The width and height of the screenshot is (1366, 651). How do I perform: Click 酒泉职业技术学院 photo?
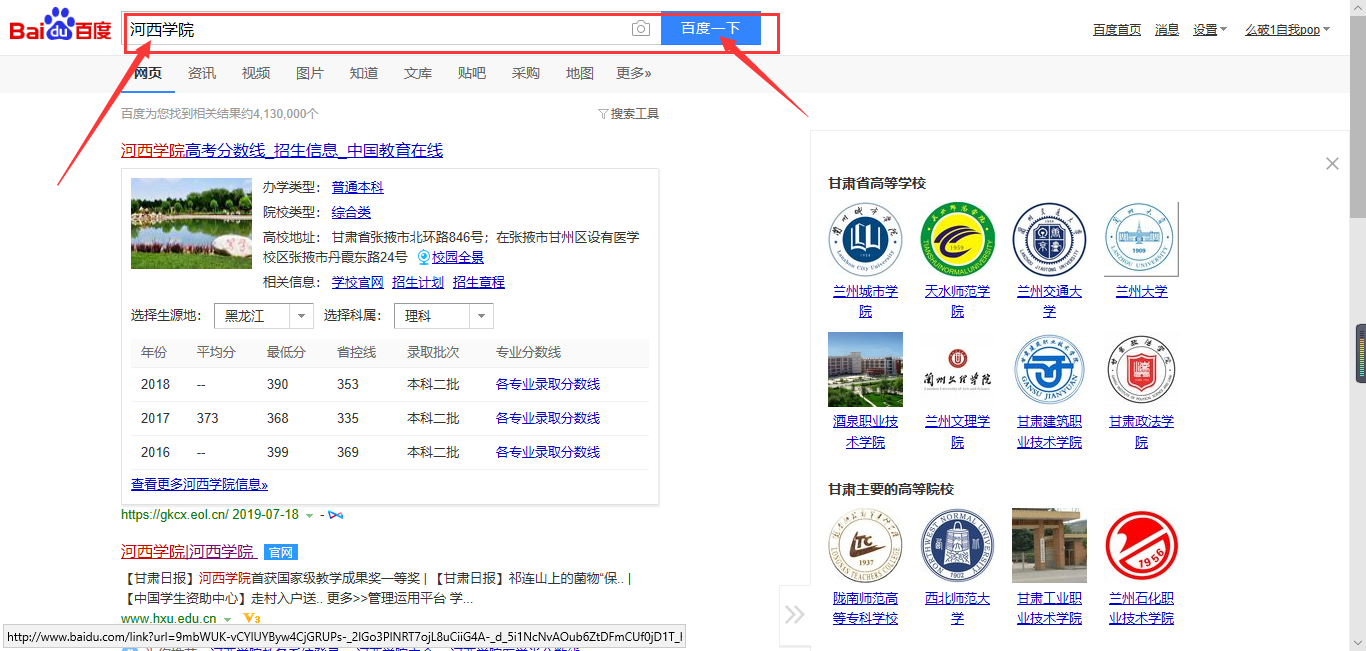865,370
